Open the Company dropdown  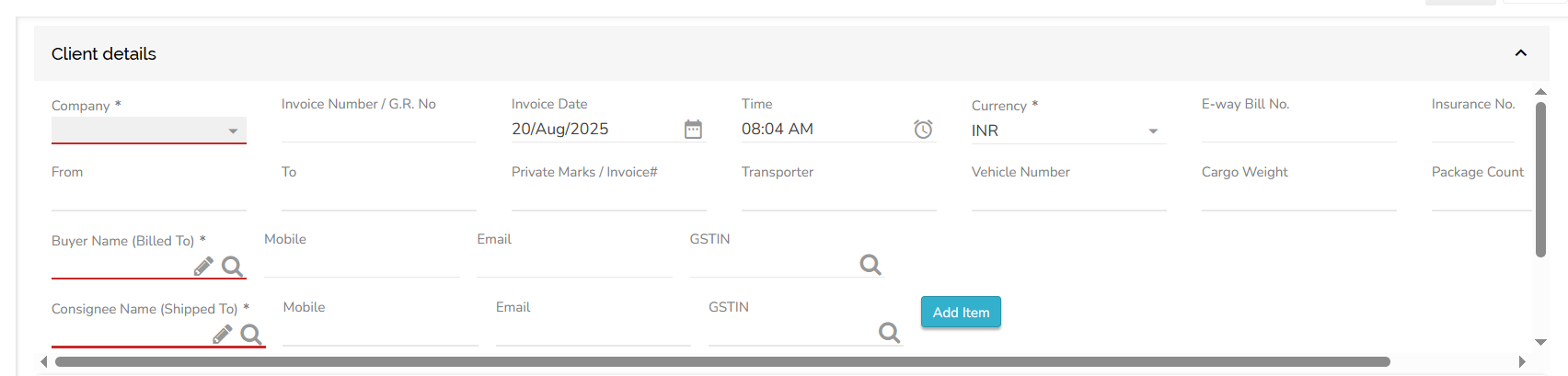click(x=149, y=131)
